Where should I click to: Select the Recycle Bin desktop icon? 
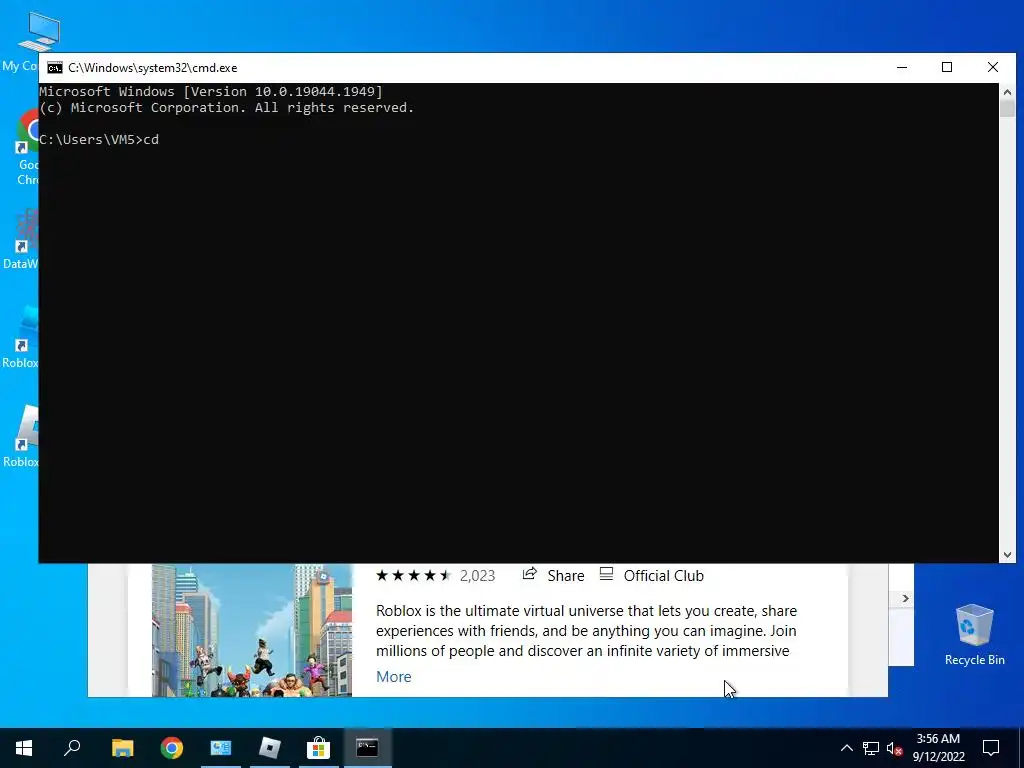tap(974, 634)
